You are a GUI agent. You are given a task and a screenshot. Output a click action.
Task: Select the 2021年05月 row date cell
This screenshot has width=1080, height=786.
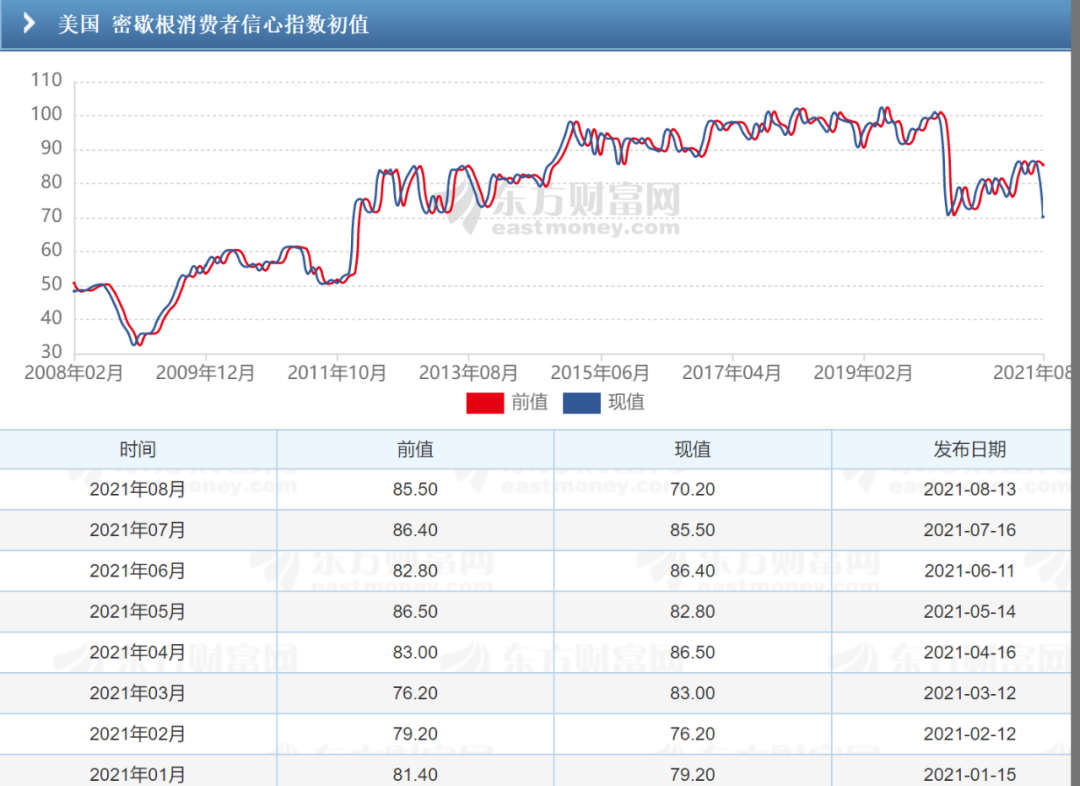[138, 612]
